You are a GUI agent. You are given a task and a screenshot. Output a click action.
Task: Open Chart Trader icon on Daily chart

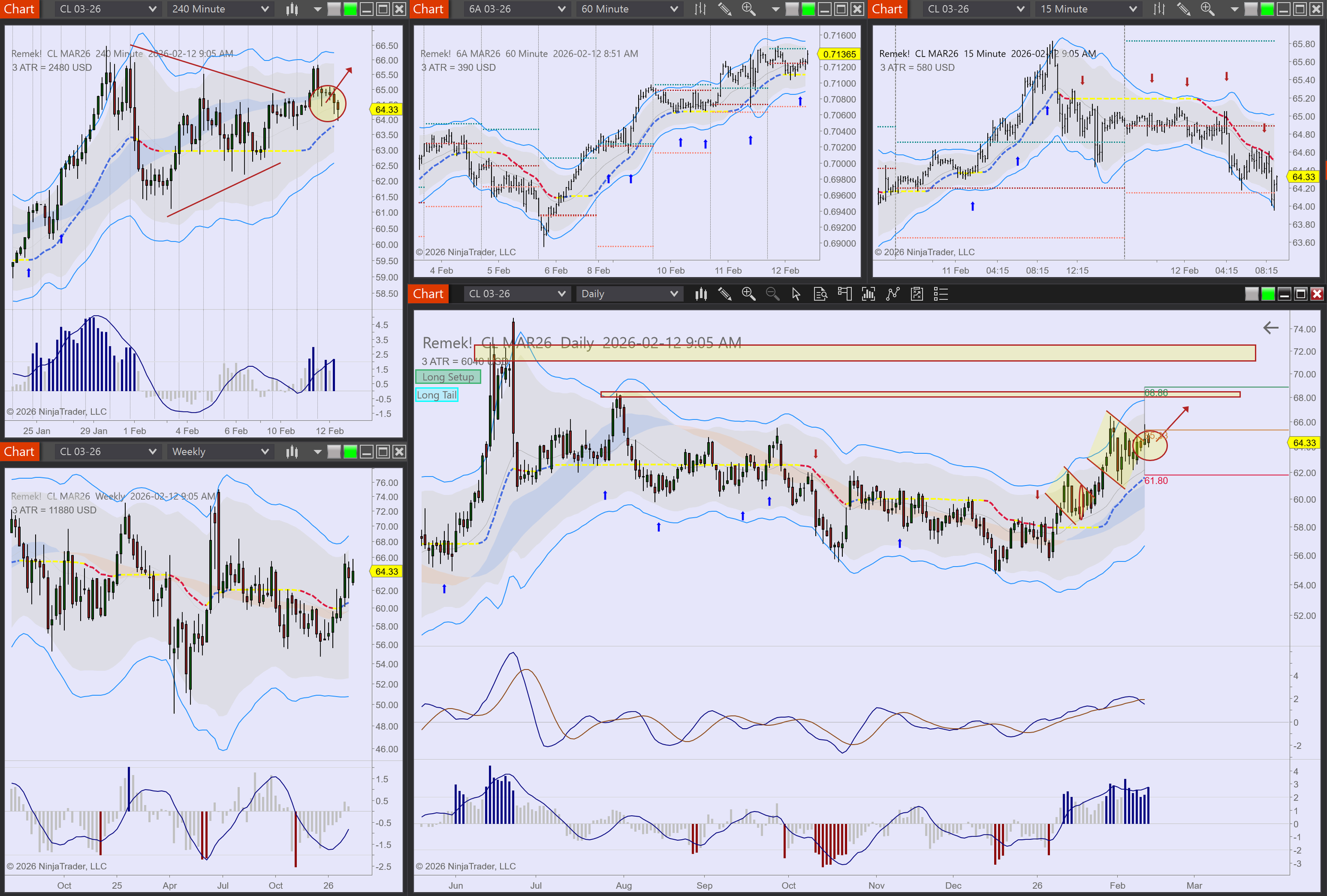[x=845, y=294]
